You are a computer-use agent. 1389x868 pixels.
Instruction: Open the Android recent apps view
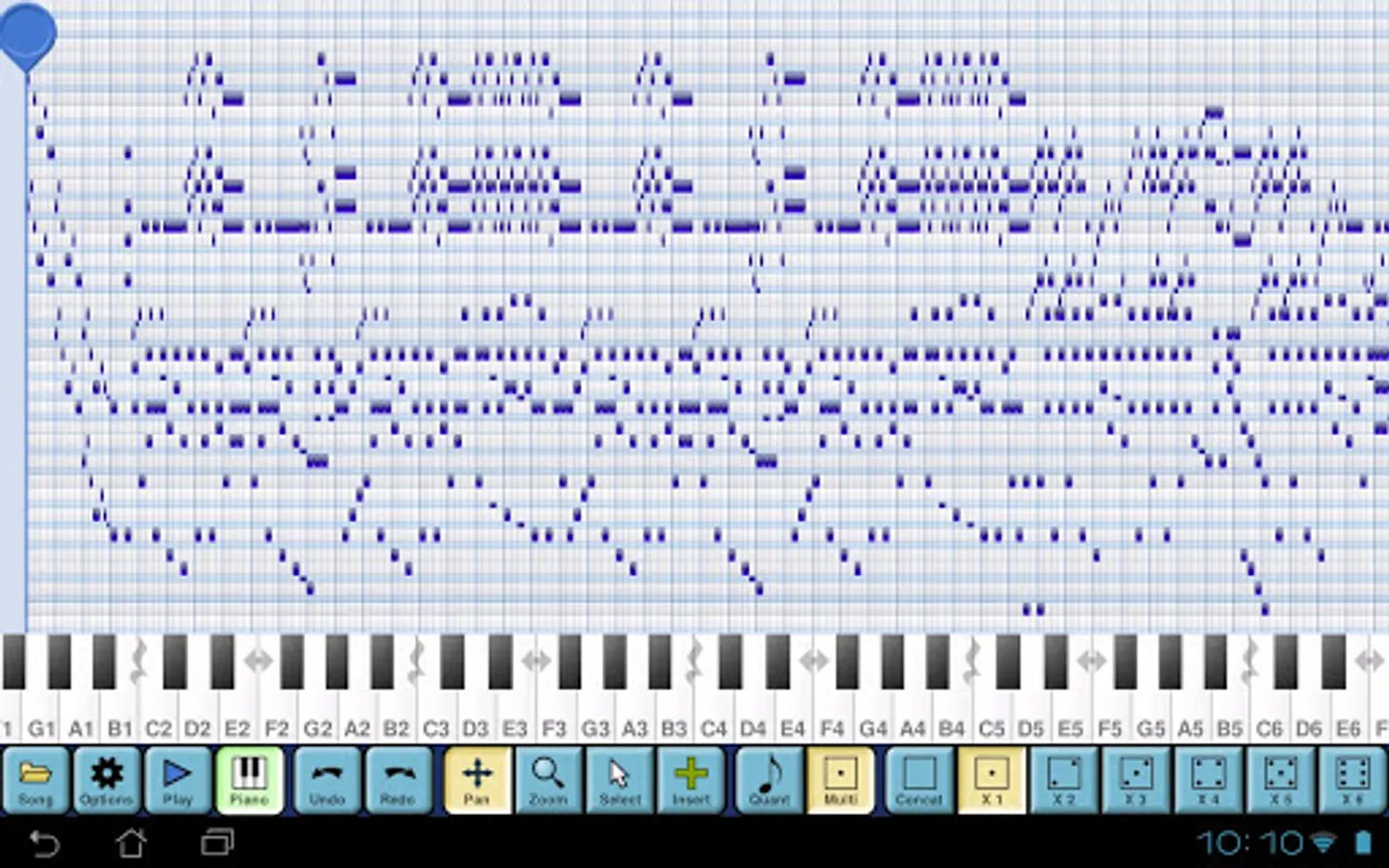[218, 844]
